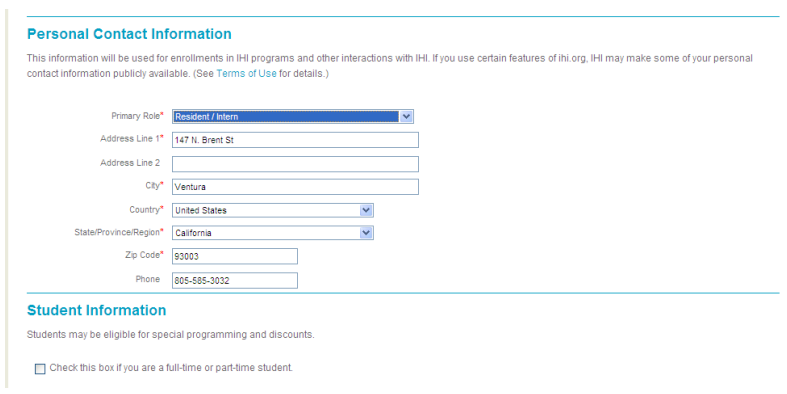787x394 pixels.
Task: Open the Primary Role dropdown arrow
Action: click(x=406, y=116)
